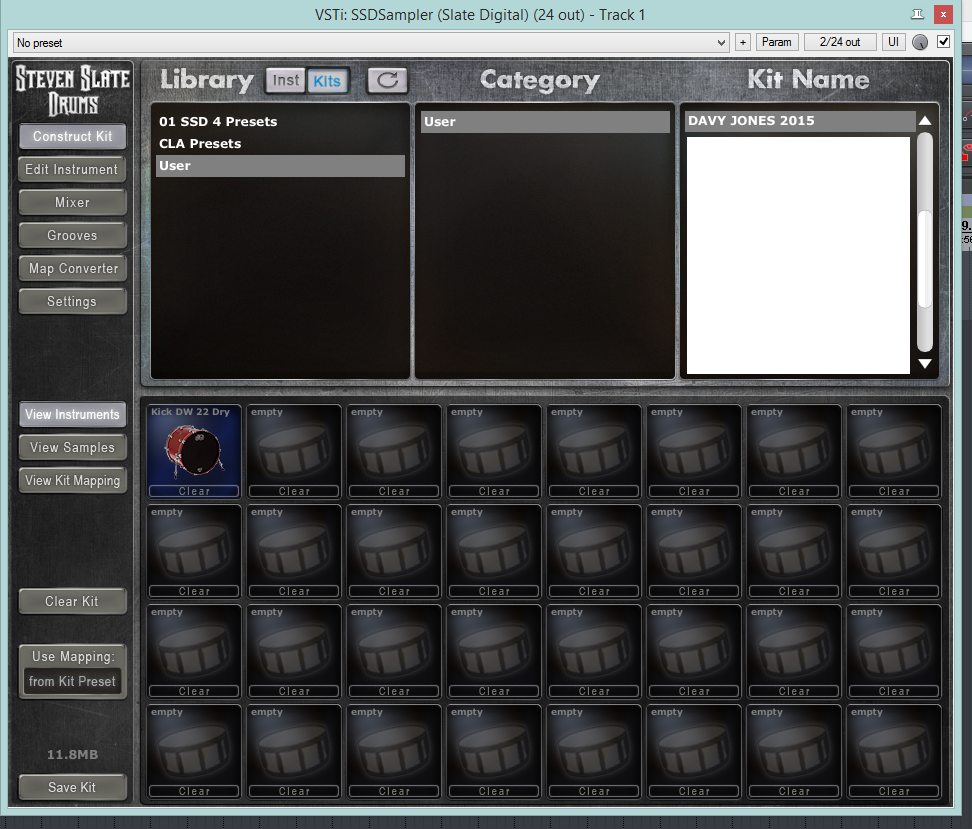Image resolution: width=972 pixels, height=829 pixels.
Task: Switch library view to Inst
Action: point(286,80)
